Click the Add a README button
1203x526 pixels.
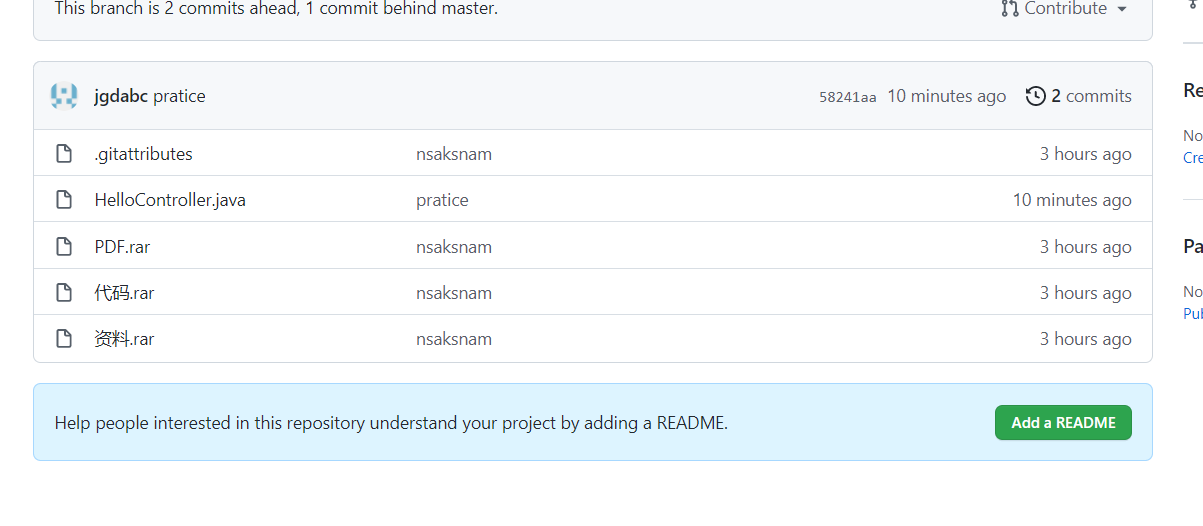coord(1063,423)
